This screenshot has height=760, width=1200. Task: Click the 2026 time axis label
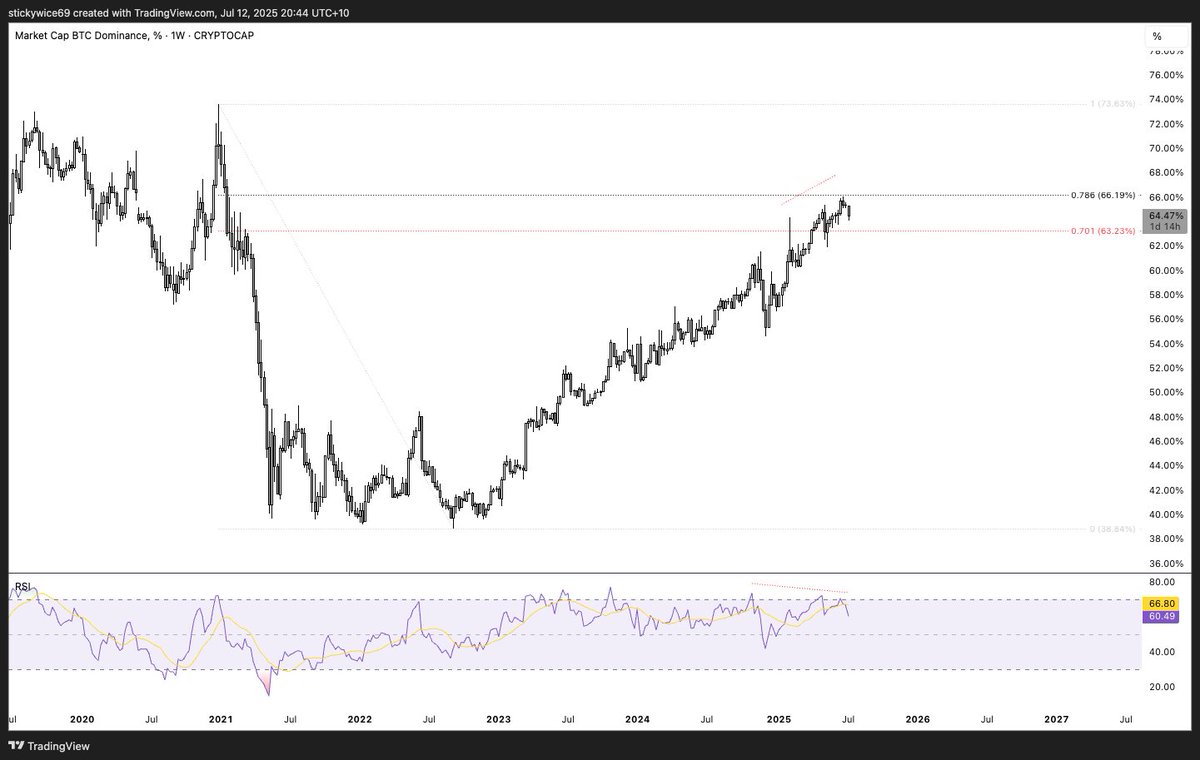[x=917, y=719]
